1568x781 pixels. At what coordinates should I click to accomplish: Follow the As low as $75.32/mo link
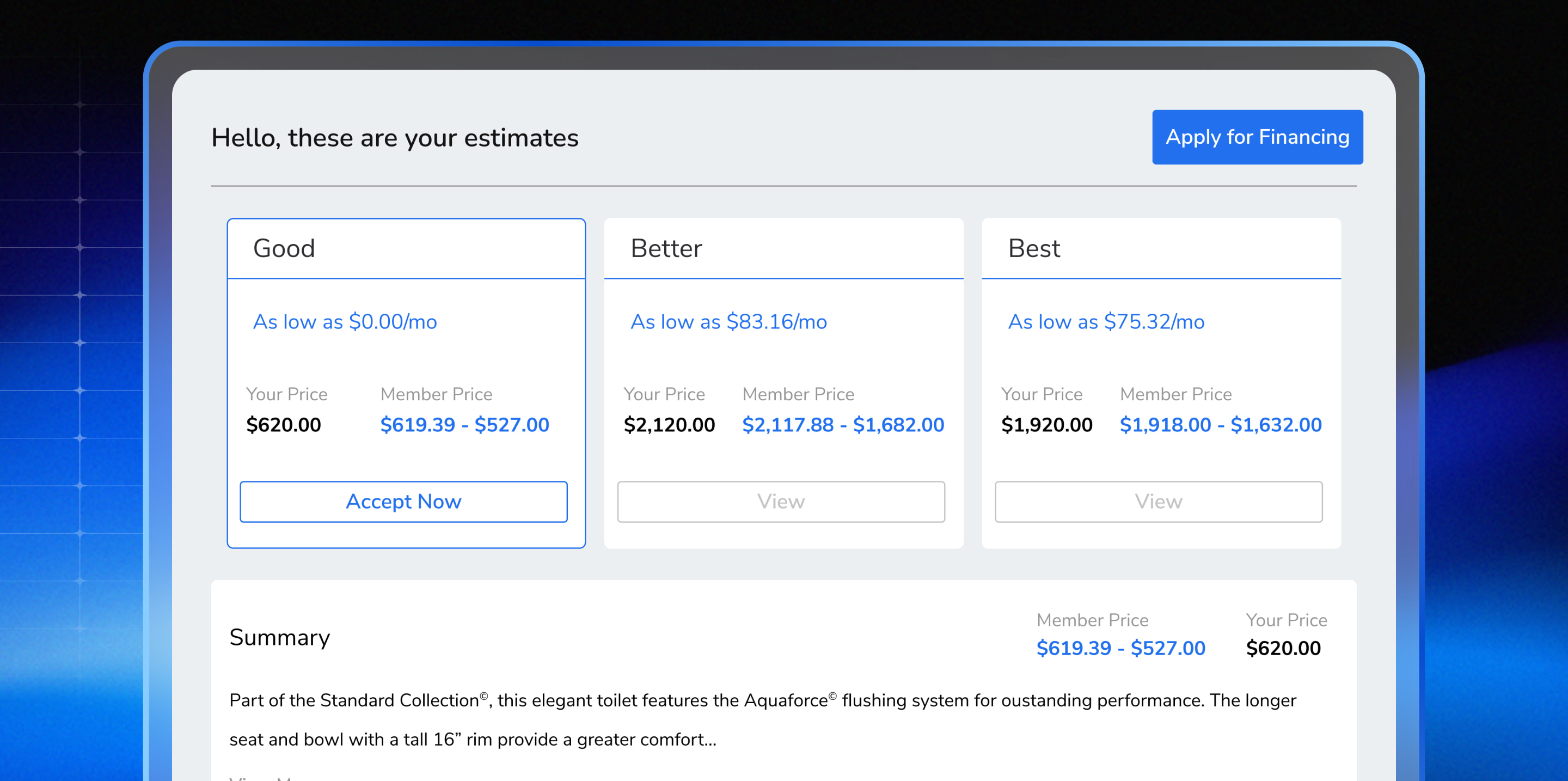coord(1106,321)
